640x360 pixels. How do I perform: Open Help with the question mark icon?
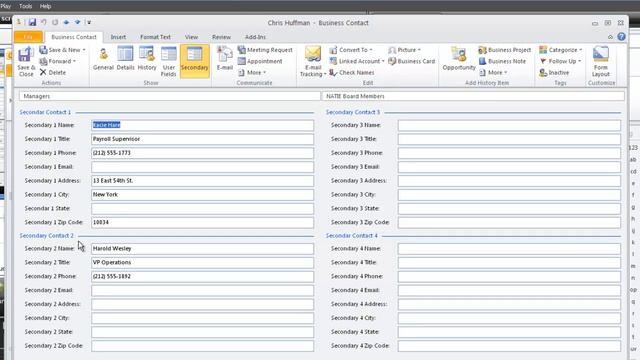pos(621,36)
